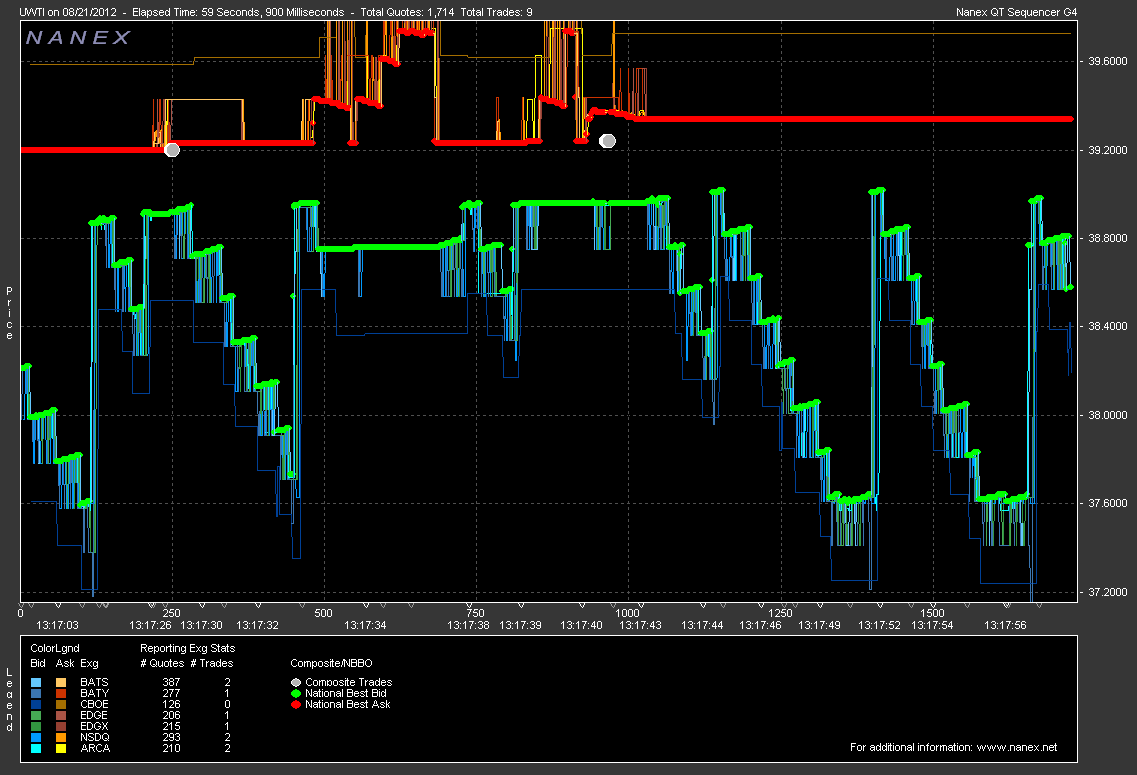
Task: Pick the ARCA ask color swatch
Action: point(61,748)
